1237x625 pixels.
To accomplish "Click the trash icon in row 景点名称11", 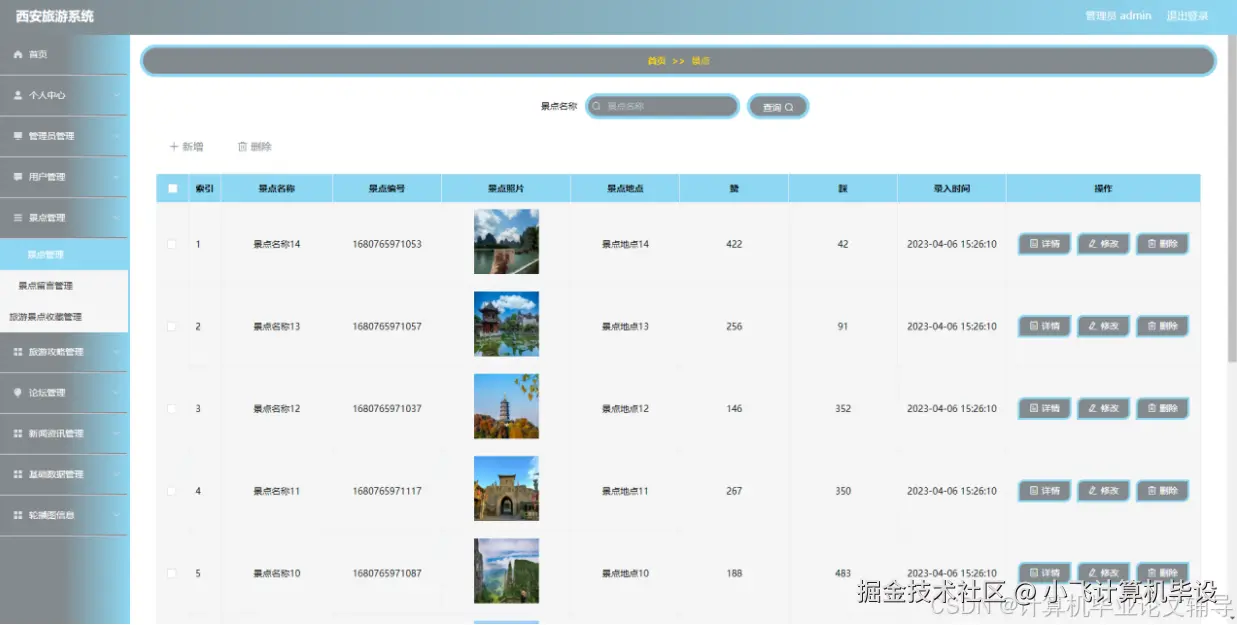I will tap(1152, 491).
